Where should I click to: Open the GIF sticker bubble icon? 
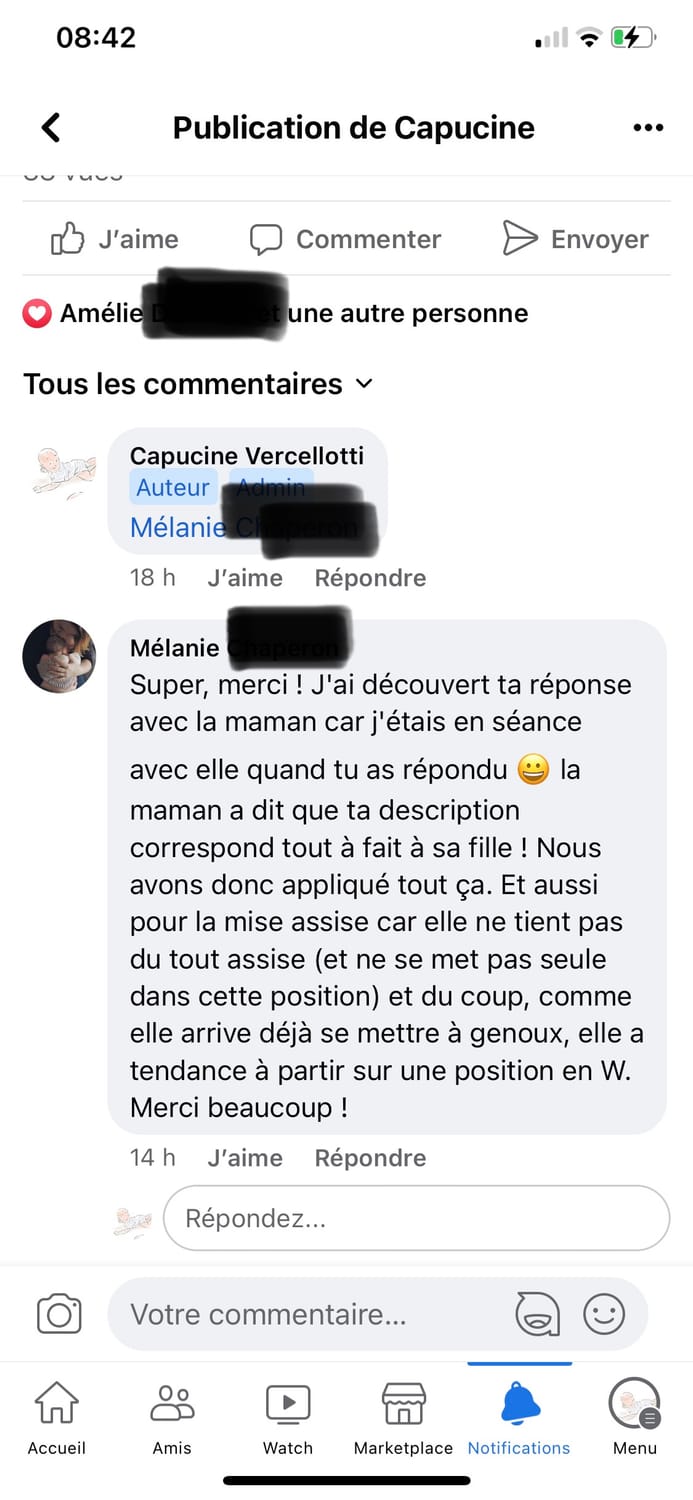pyautogui.click(x=538, y=1314)
